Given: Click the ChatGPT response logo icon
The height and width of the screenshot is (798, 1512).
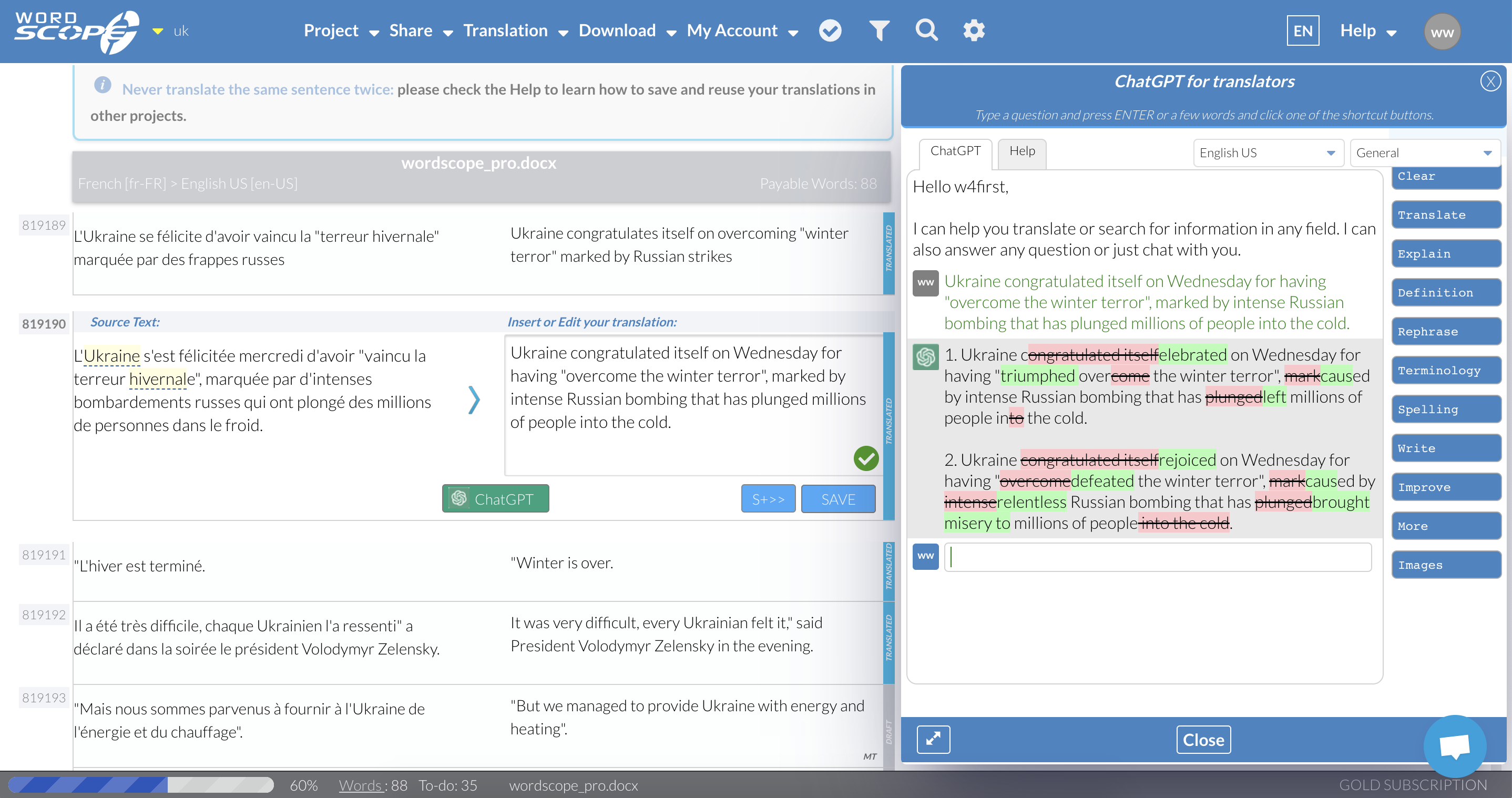Looking at the screenshot, I should pyautogui.click(x=926, y=356).
